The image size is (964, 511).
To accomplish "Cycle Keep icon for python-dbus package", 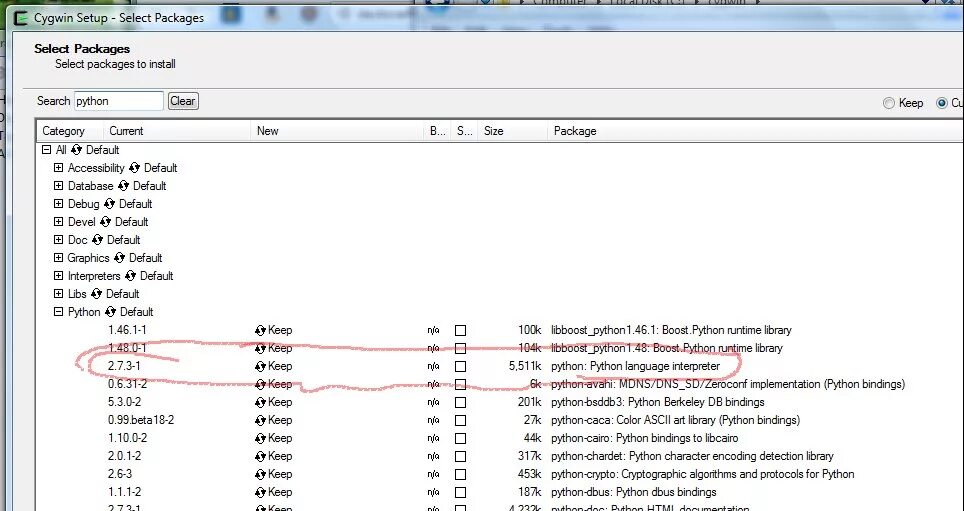I will [260, 492].
